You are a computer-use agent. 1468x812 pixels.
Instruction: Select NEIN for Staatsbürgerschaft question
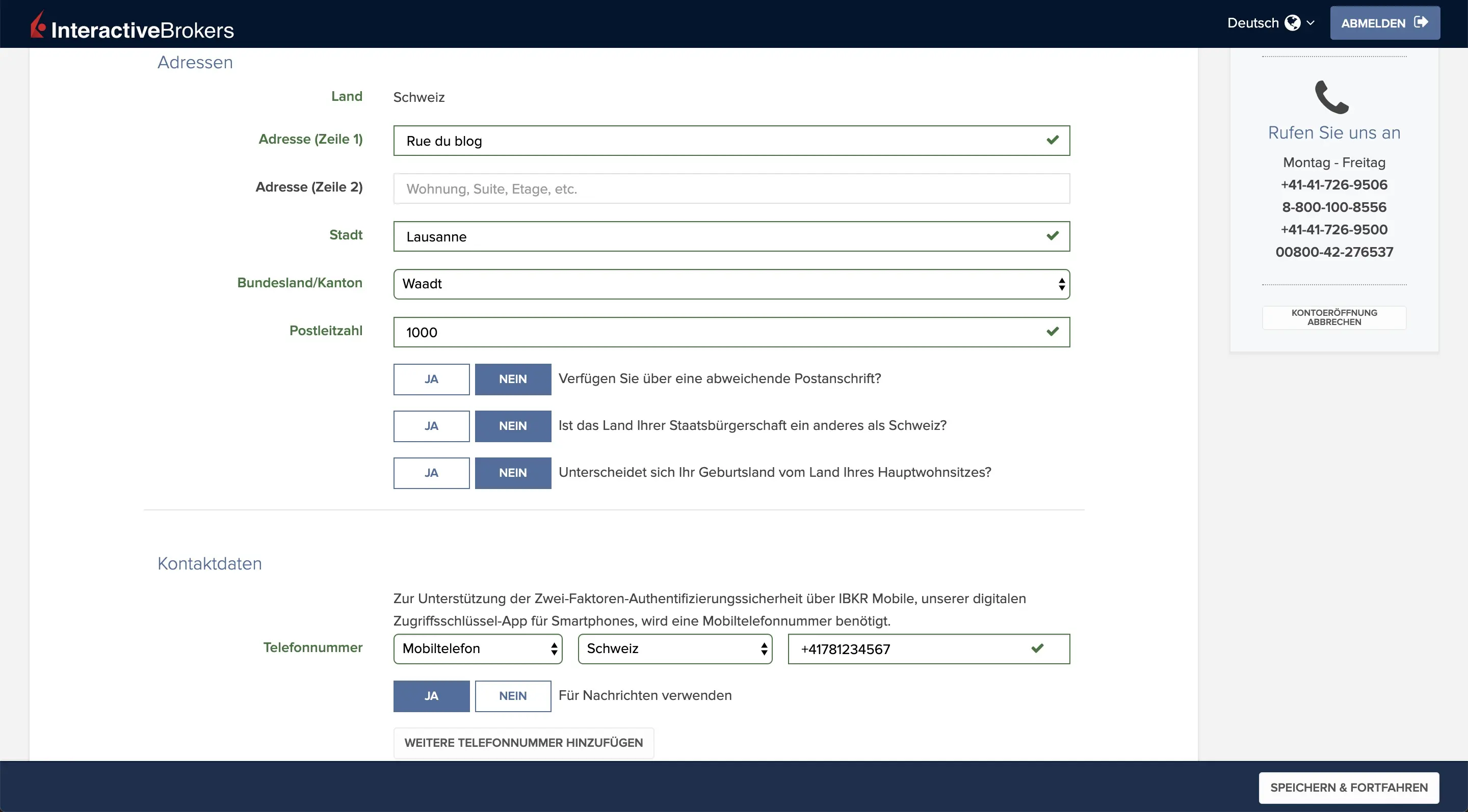[513, 426]
